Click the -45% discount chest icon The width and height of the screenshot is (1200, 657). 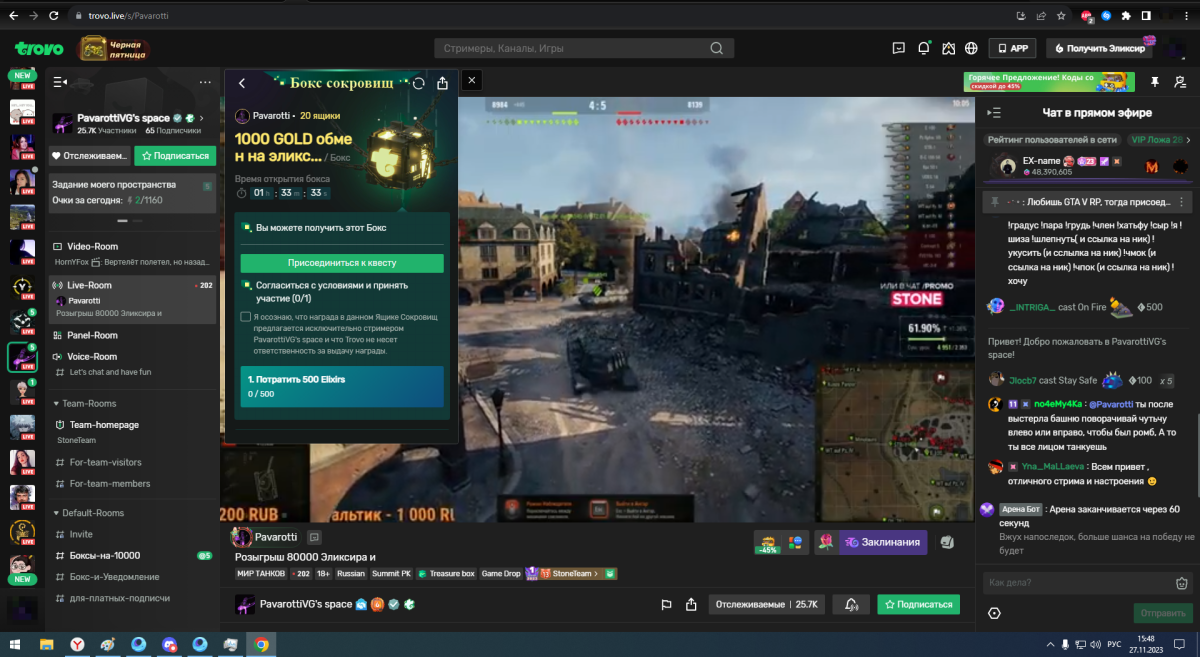point(768,542)
